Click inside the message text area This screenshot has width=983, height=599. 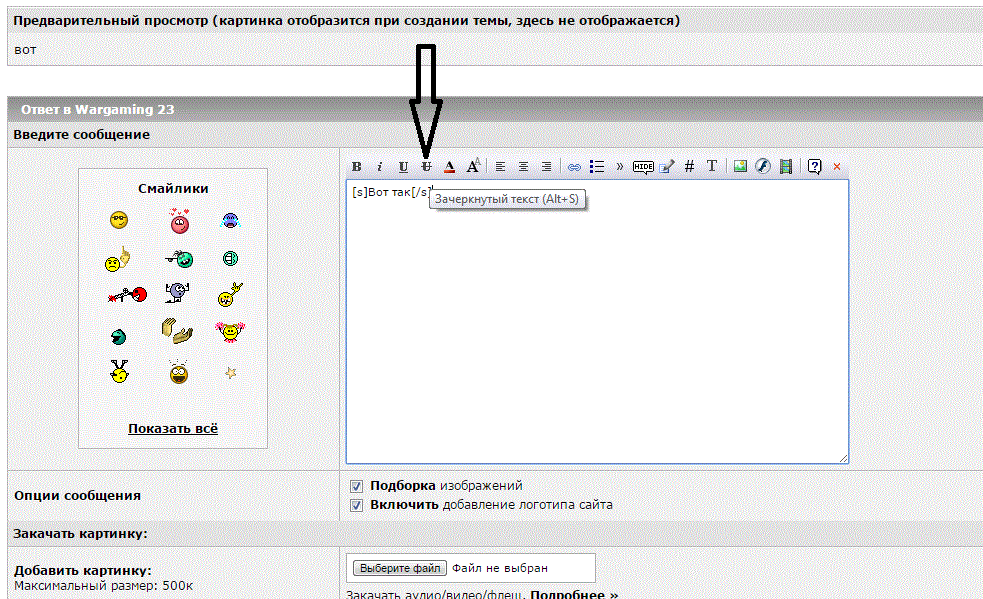coord(597,322)
